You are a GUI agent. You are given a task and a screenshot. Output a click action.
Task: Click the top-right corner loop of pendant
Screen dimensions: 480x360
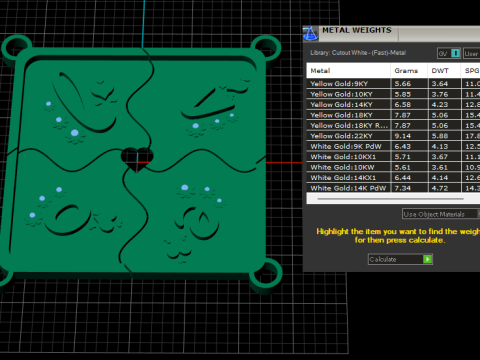tap(266, 49)
